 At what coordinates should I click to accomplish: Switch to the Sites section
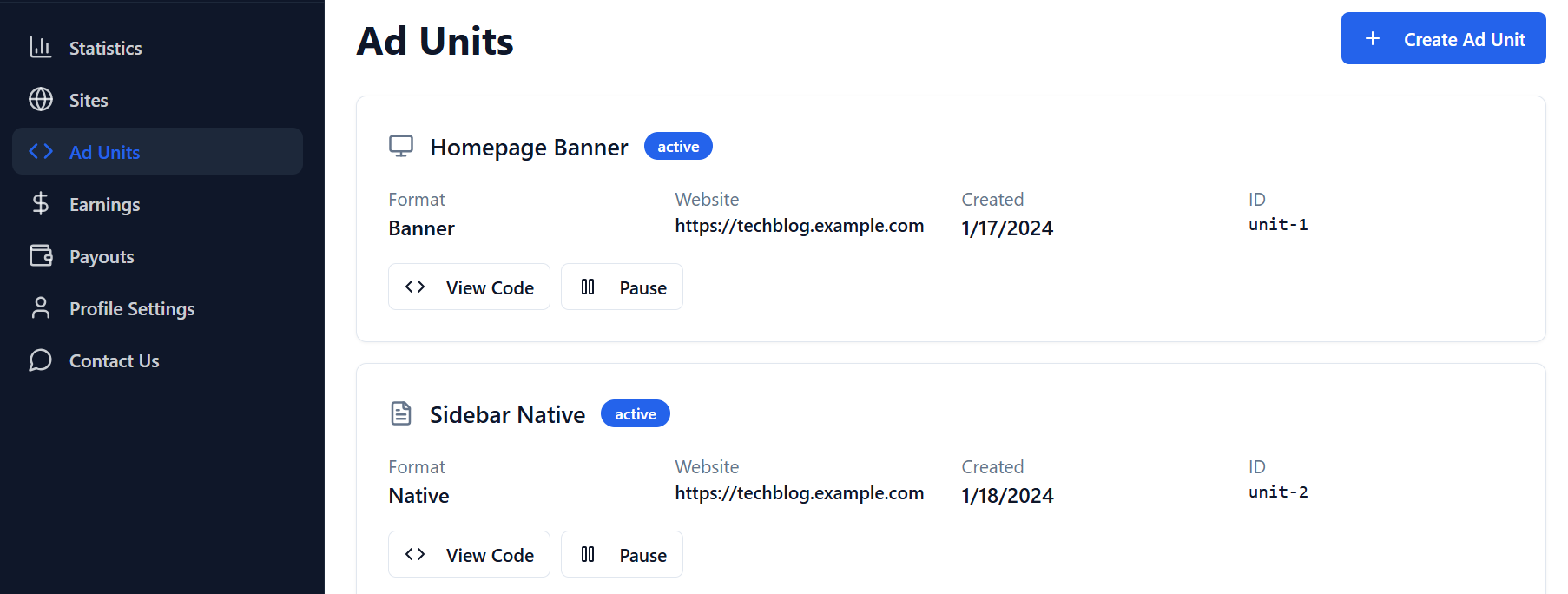[x=88, y=99]
